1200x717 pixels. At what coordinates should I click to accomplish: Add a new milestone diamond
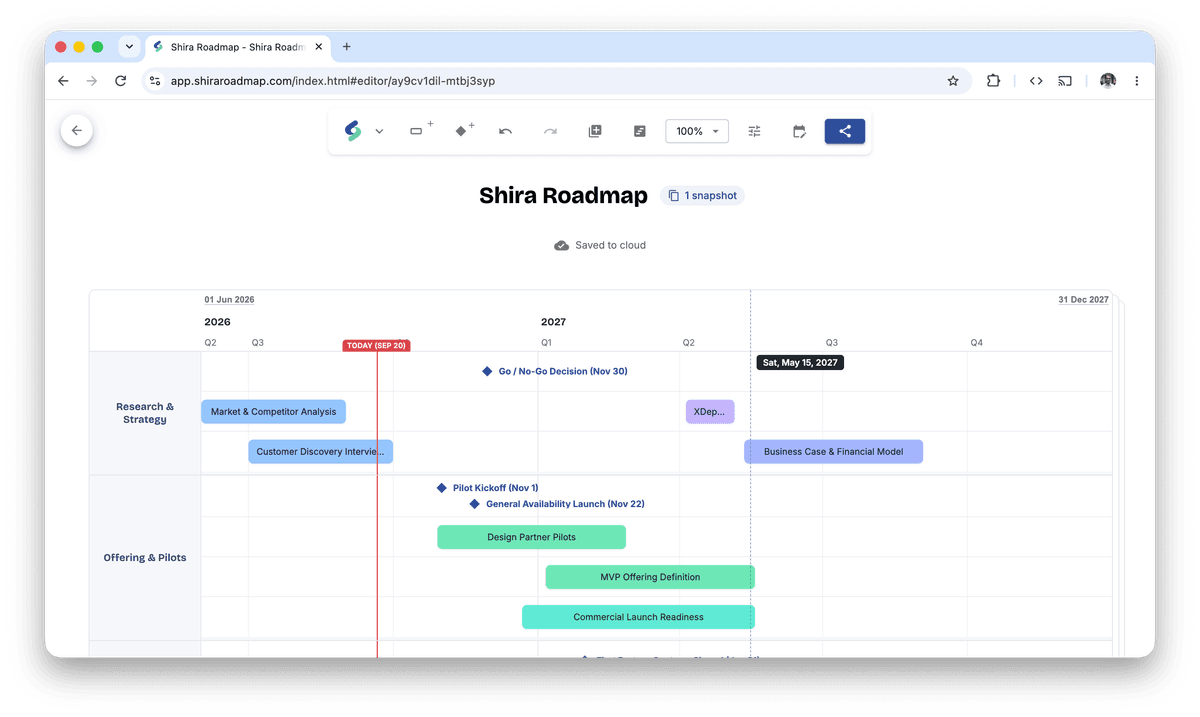coord(464,131)
